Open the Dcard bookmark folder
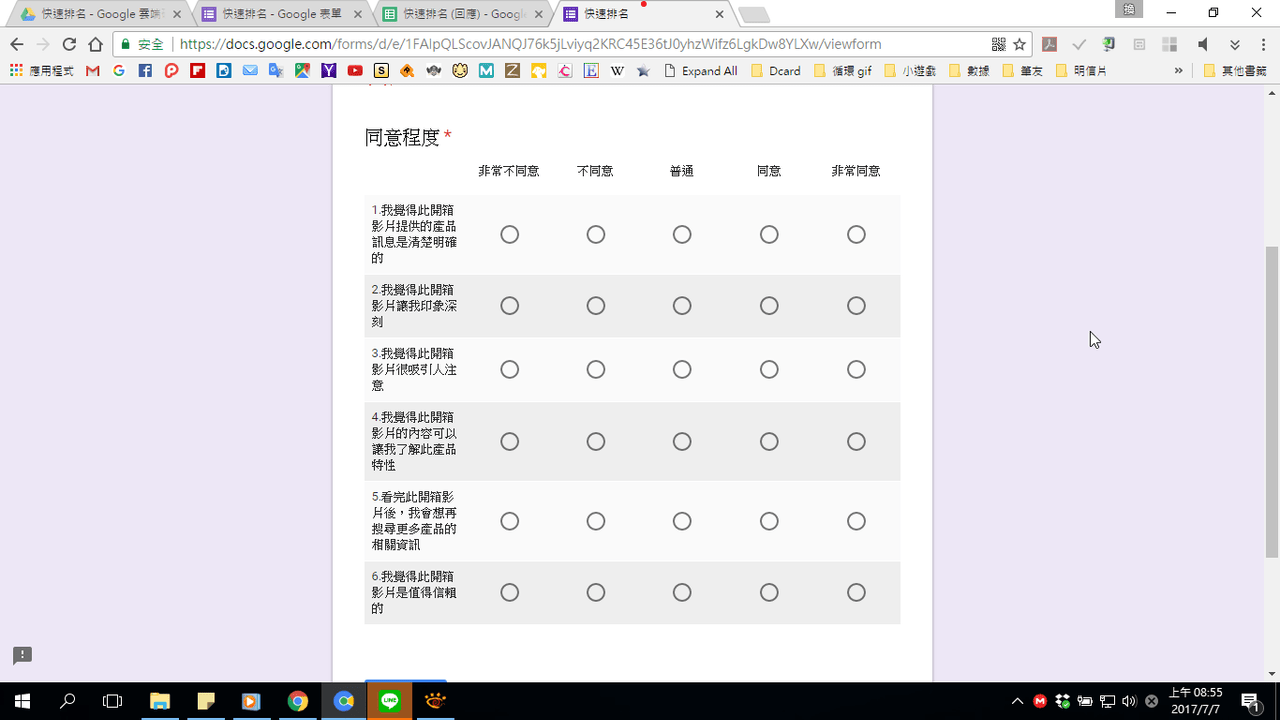Viewport: 1280px width, 720px height. [776, 71]
